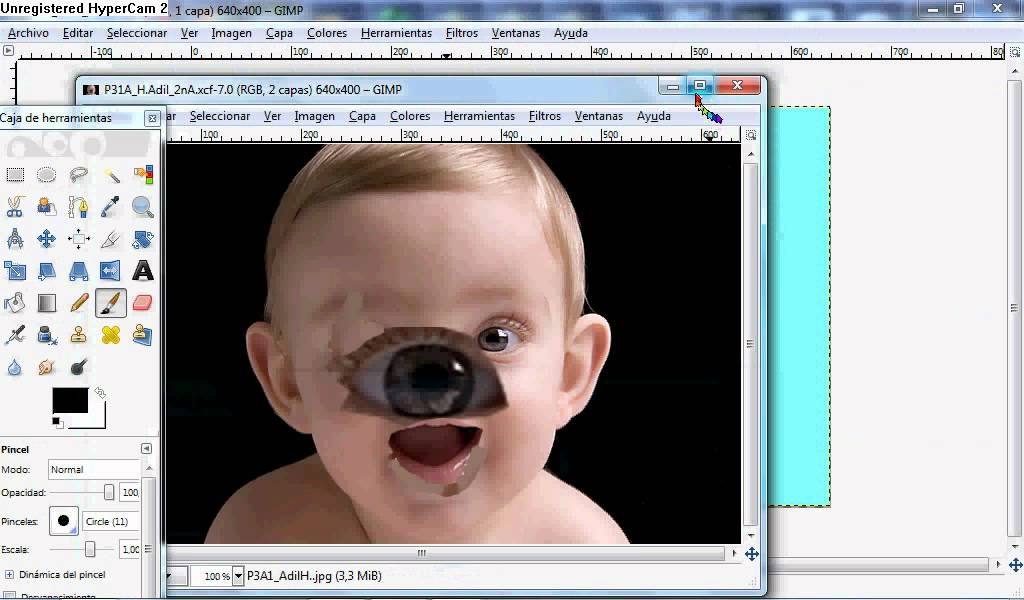Select the Scale tool
The image size is (1024, 600).
pos(15,271)
